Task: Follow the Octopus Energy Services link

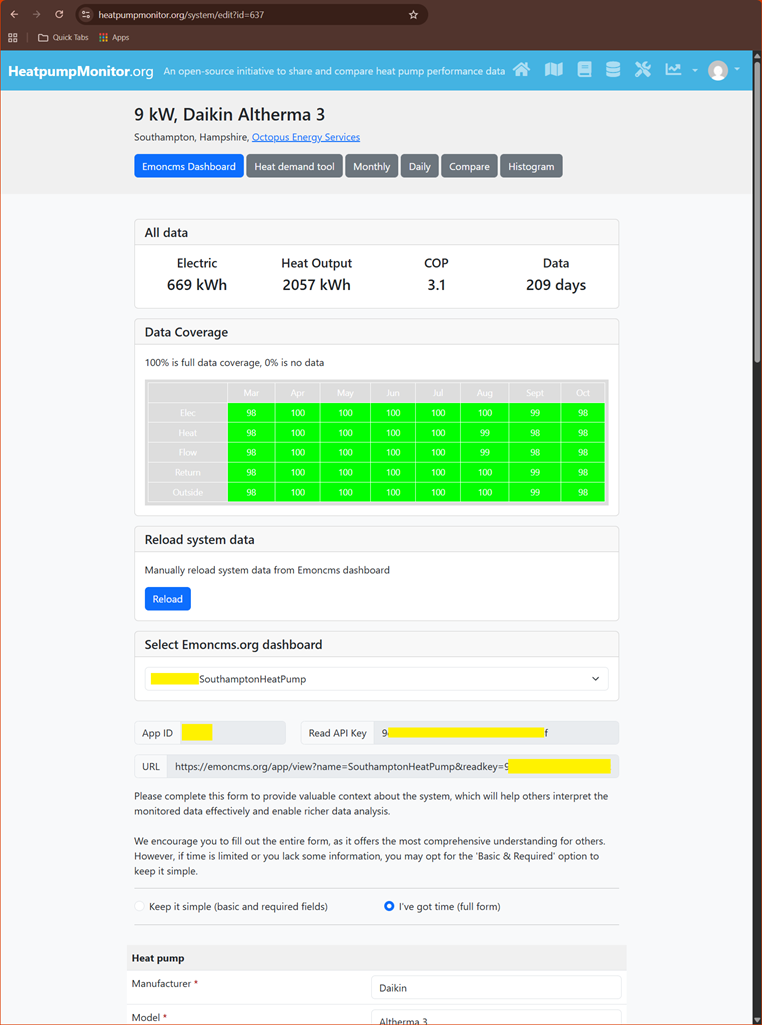Action: [x=306, y=137]
